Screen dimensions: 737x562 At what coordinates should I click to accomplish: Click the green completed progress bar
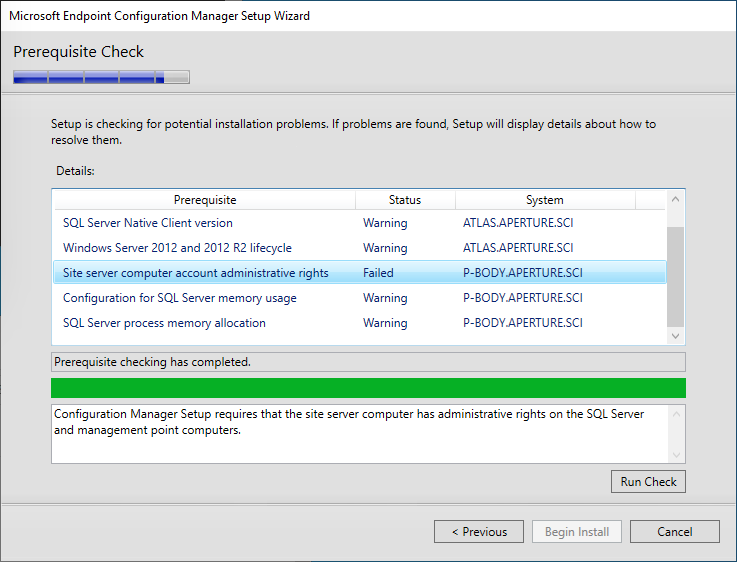(368, 388)
